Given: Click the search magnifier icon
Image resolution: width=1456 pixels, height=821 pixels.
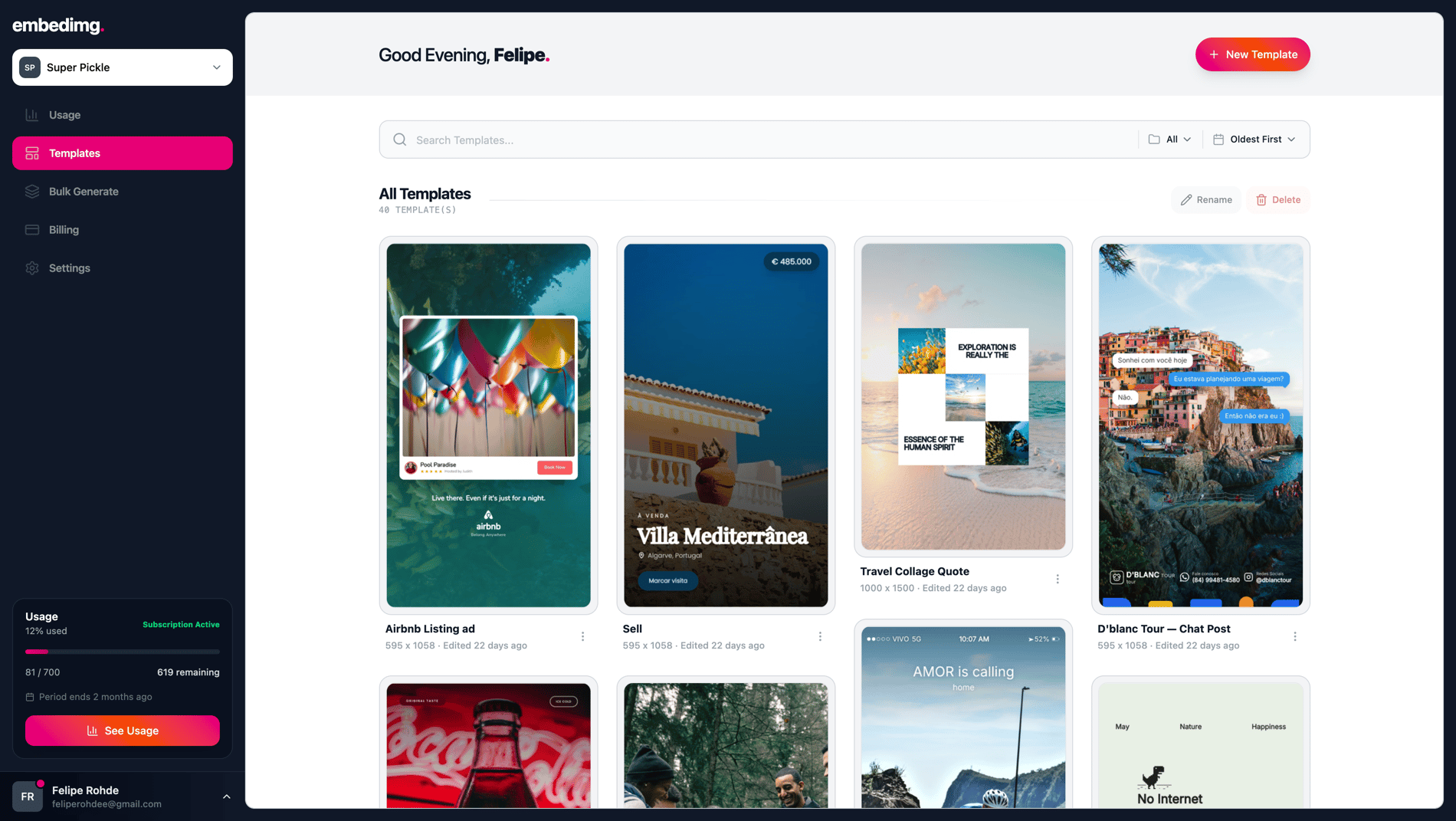Looking at the screenshot, I should [x=400, y=140].
